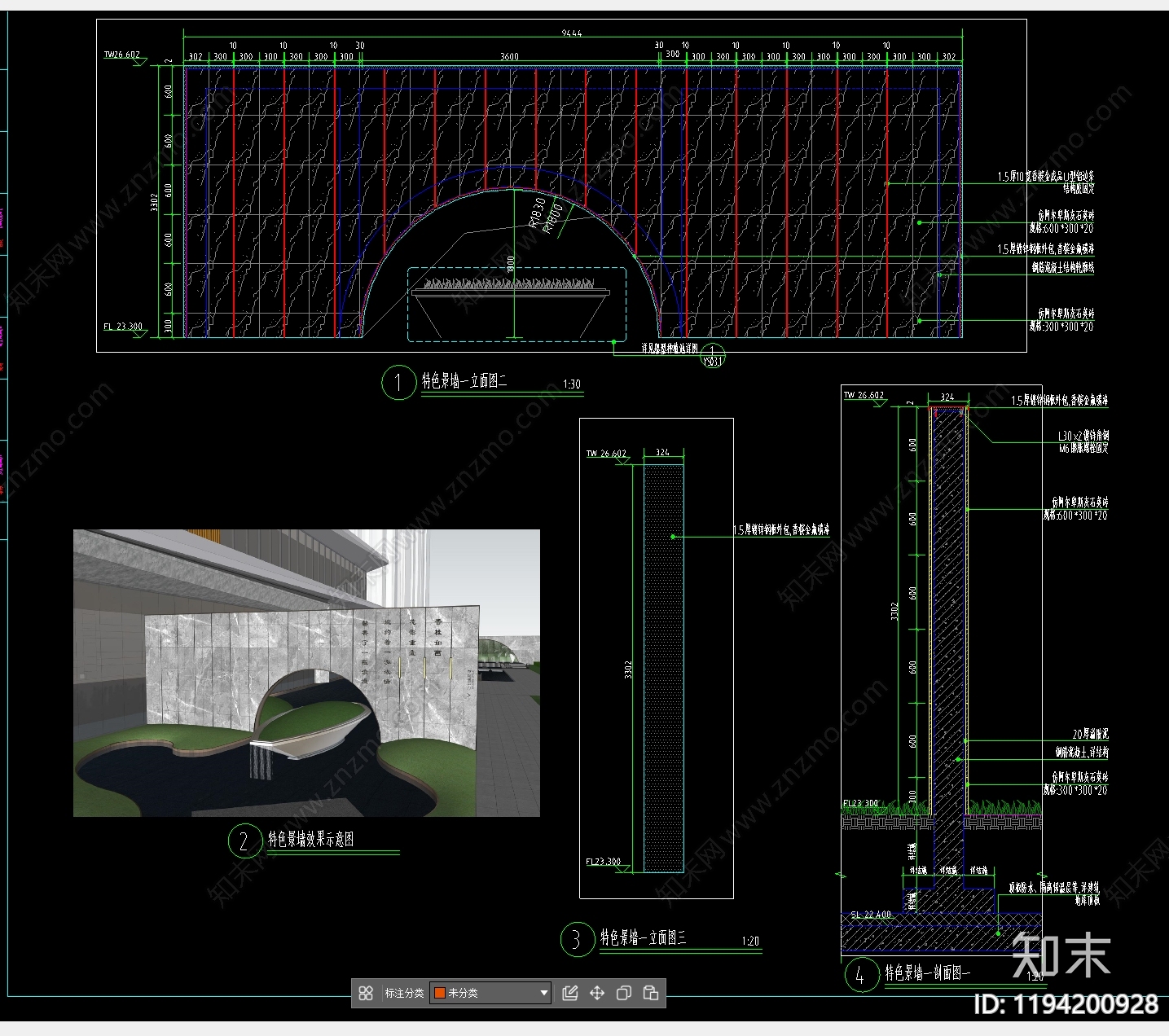Click the title 特色景墙一立面图二
Viewport: 1169px width, 1036px height.
[464, 380]
